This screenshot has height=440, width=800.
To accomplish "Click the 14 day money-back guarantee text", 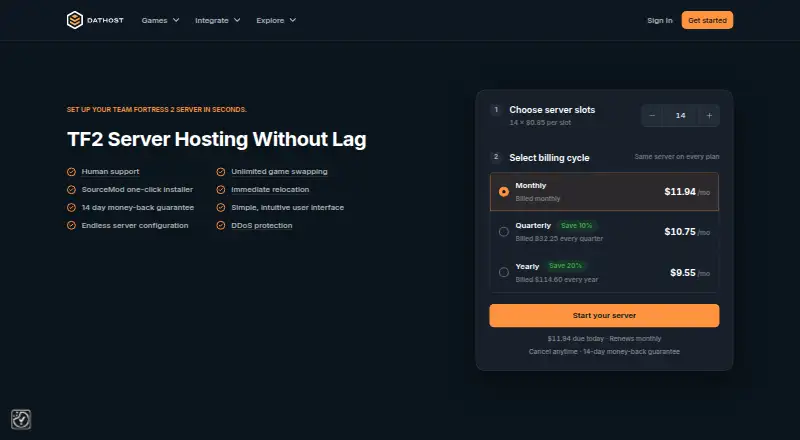I will [x=138, y=207].
